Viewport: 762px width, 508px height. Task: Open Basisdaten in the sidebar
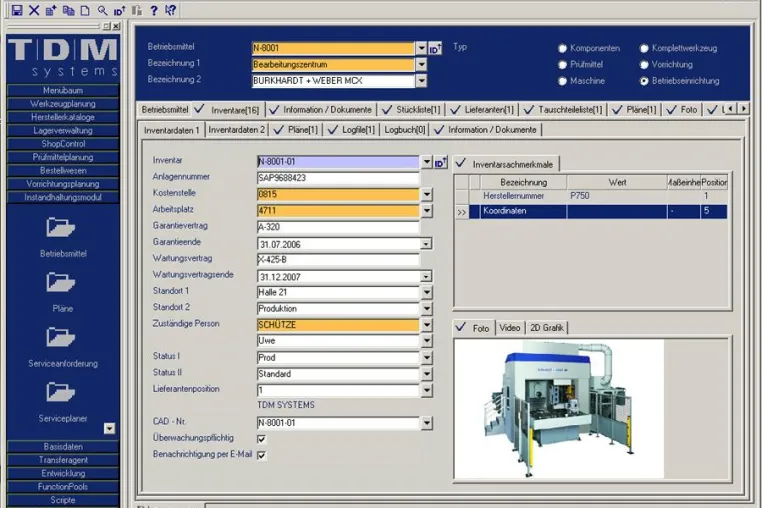[x=63, y=446]
